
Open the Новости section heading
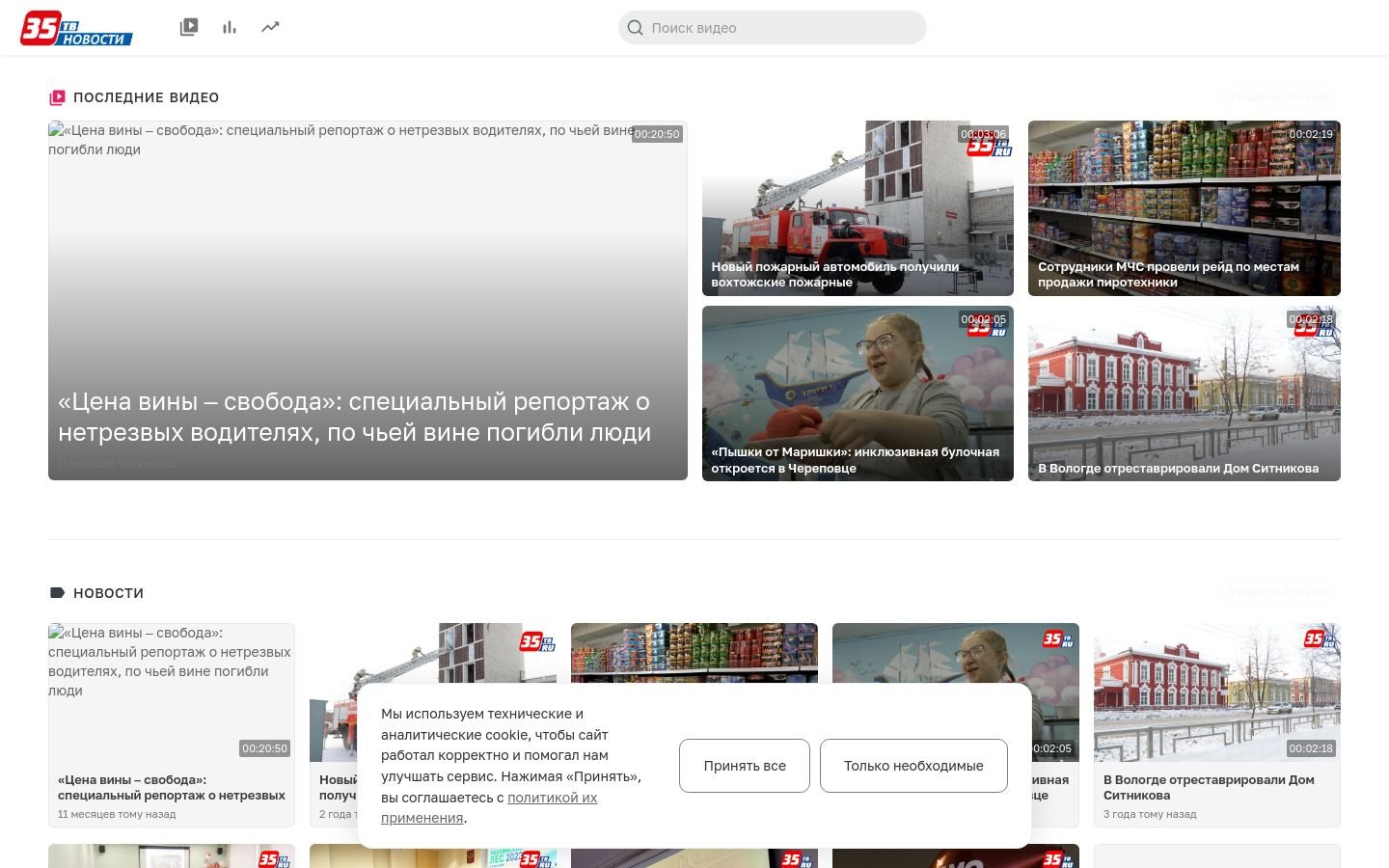(x=108, y=593)
